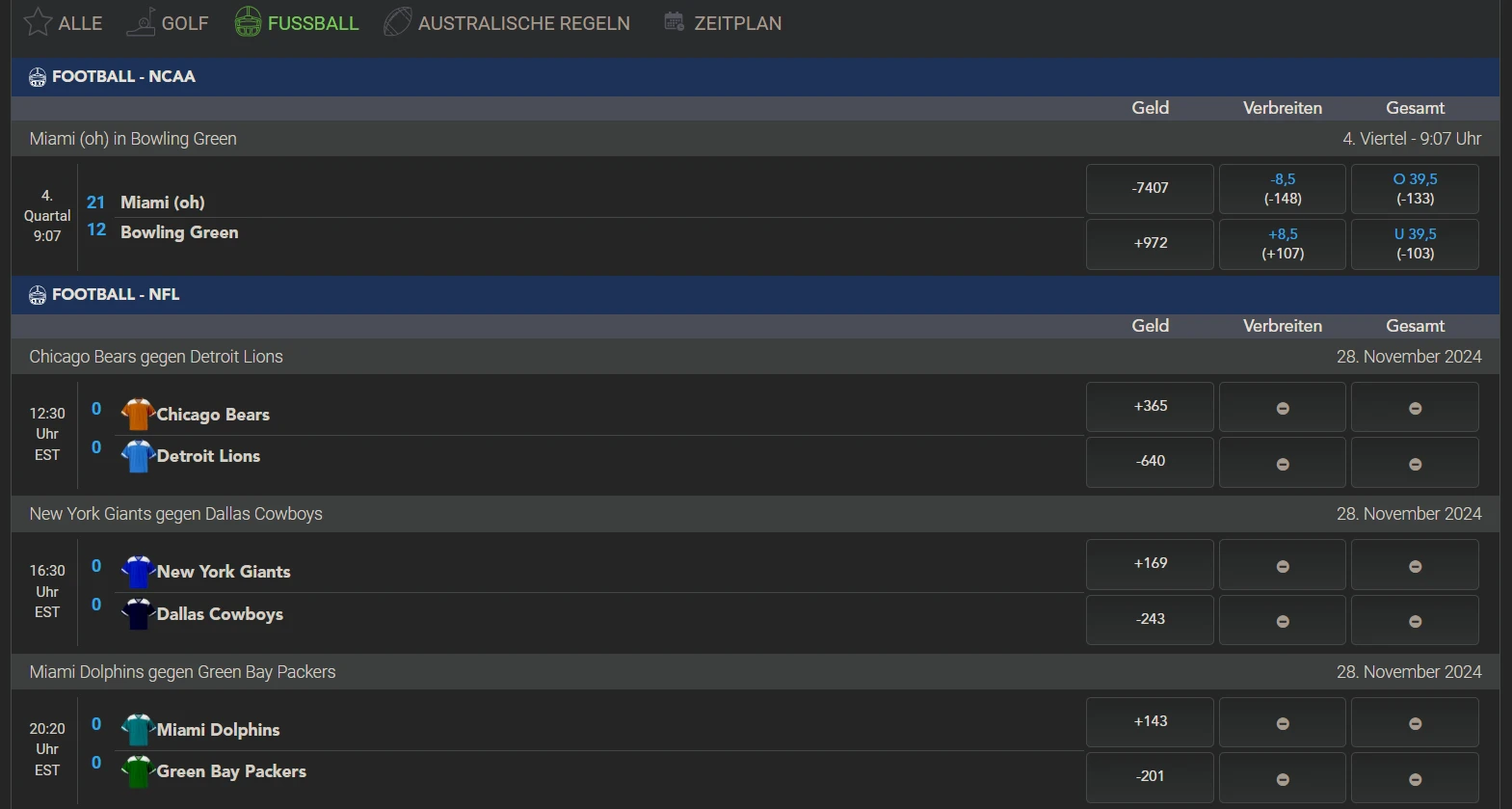
Task: Open the ALLE sports tab
Action: click(64, 22)
